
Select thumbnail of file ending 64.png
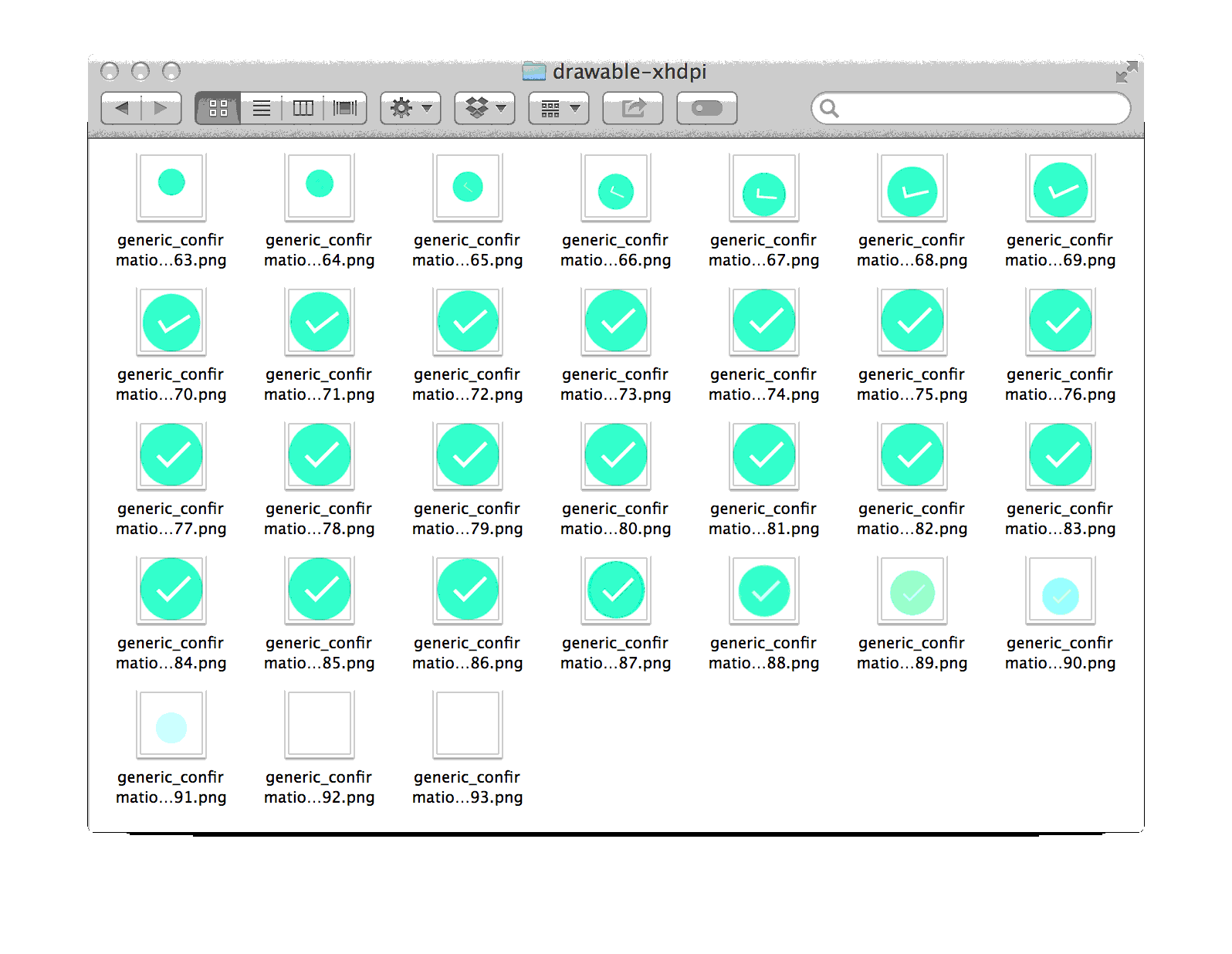(320, 188)
